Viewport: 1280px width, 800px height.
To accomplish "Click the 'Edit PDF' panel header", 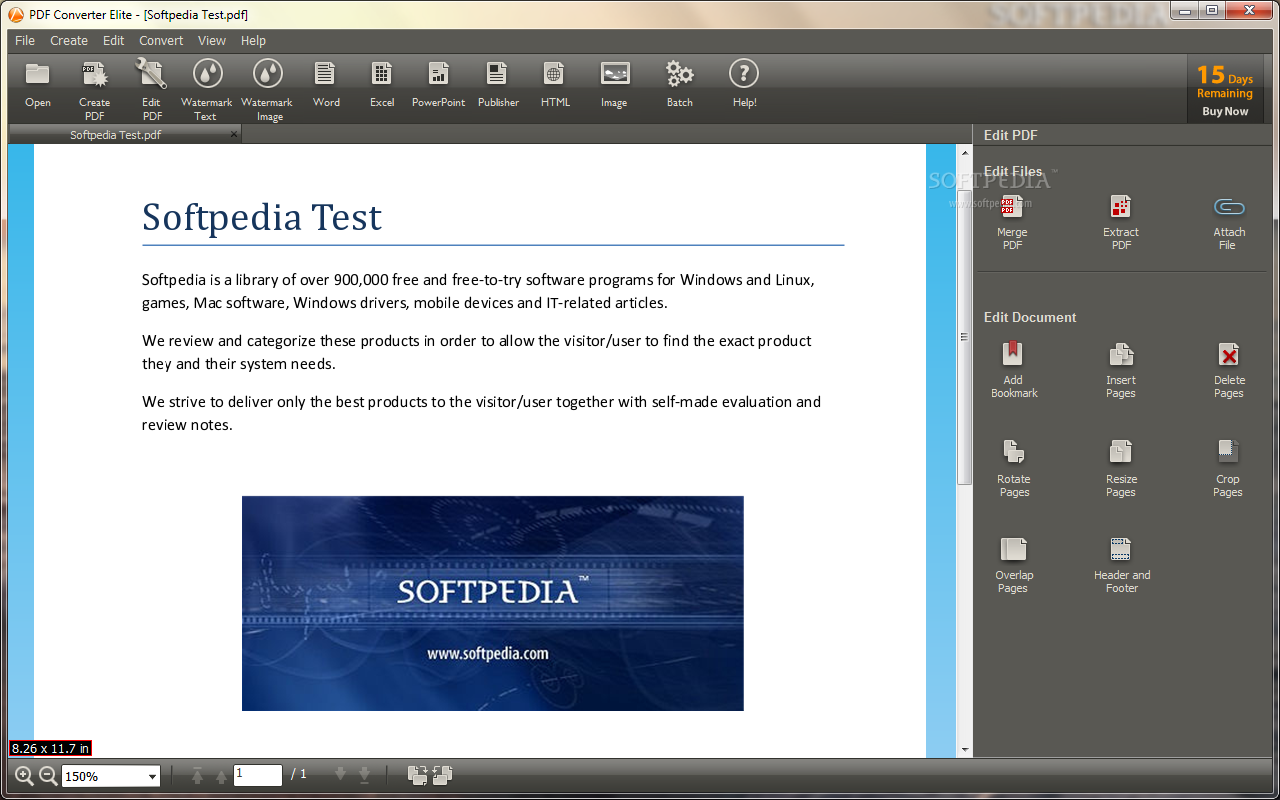I will [1012, 135].
